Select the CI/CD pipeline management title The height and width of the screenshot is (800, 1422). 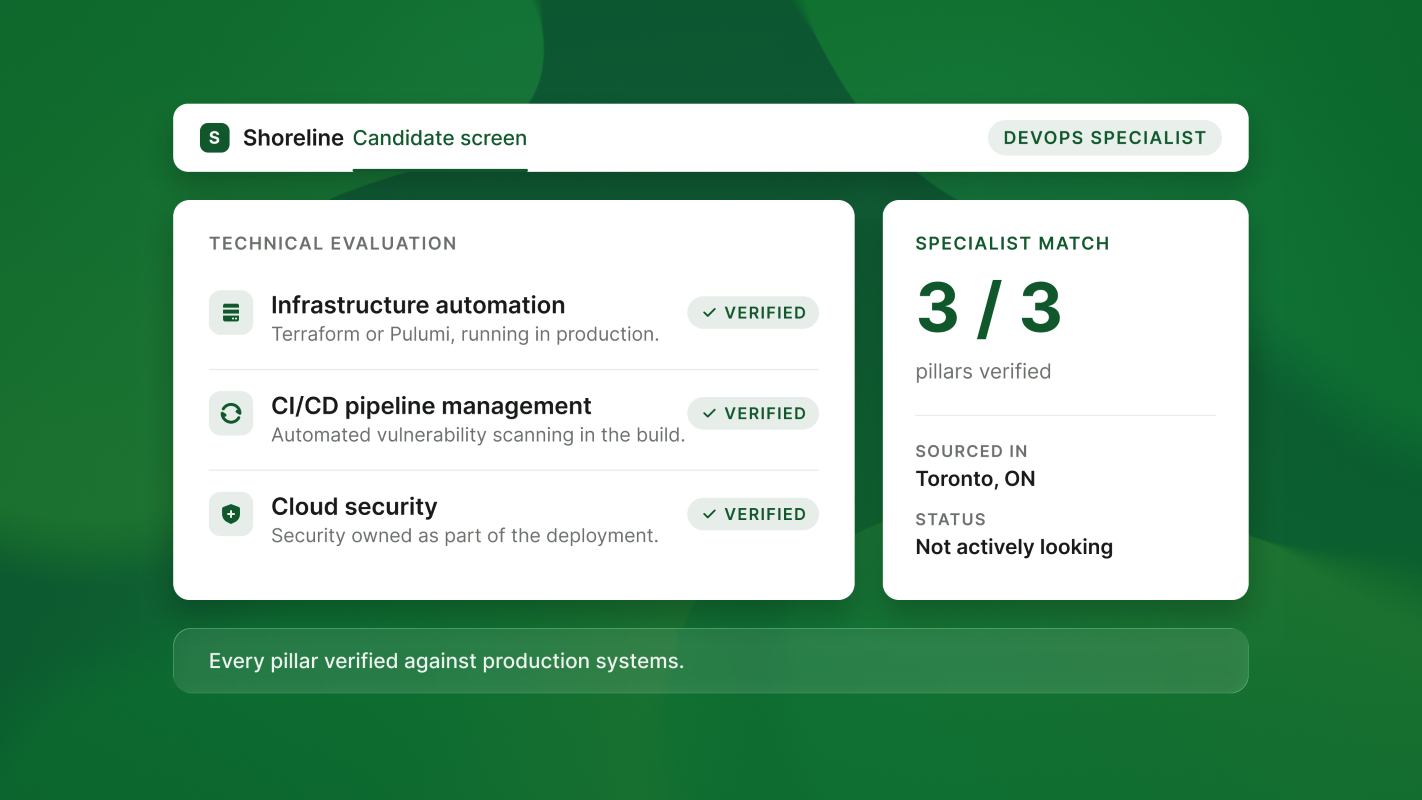tap(431, 406)
